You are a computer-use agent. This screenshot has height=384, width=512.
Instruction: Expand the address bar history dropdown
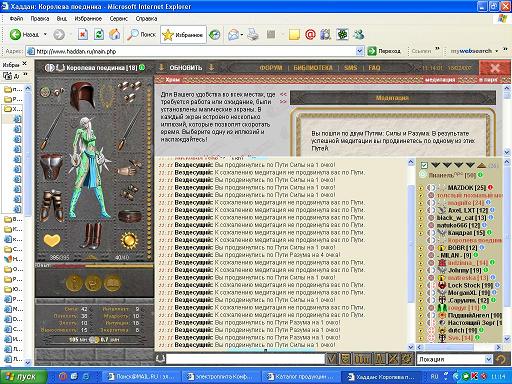(x=359, y=51)
